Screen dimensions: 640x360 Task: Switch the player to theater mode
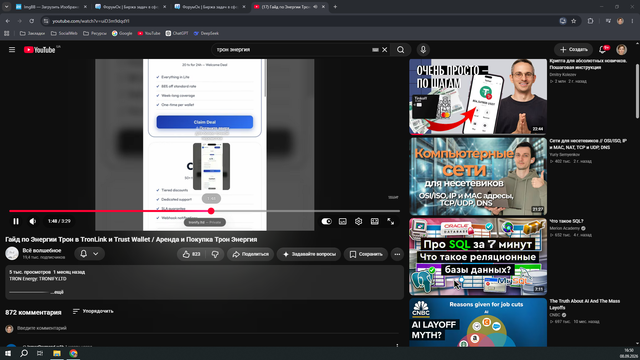[x=374, y=221]
